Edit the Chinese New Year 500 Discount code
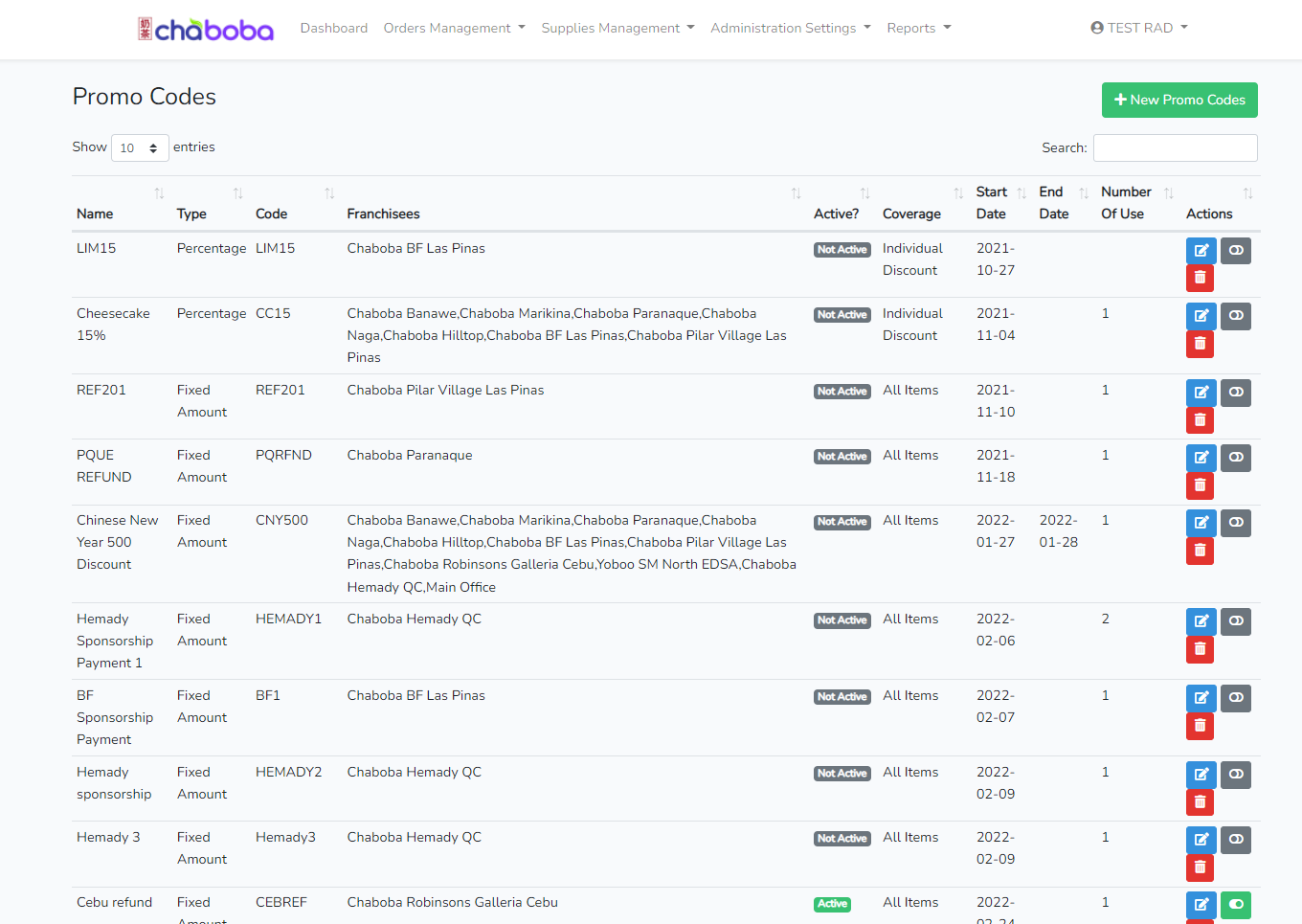Viewport: 1302px width, 924px height. pos(1201,523)
